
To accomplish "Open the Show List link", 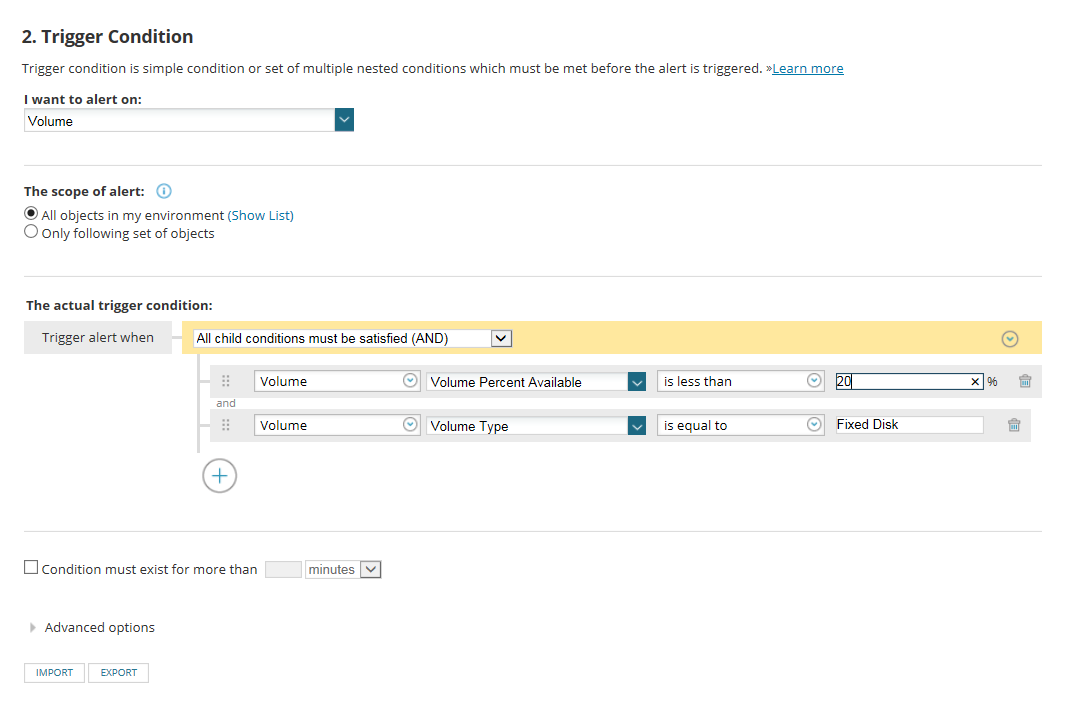I will coord(261,215).
